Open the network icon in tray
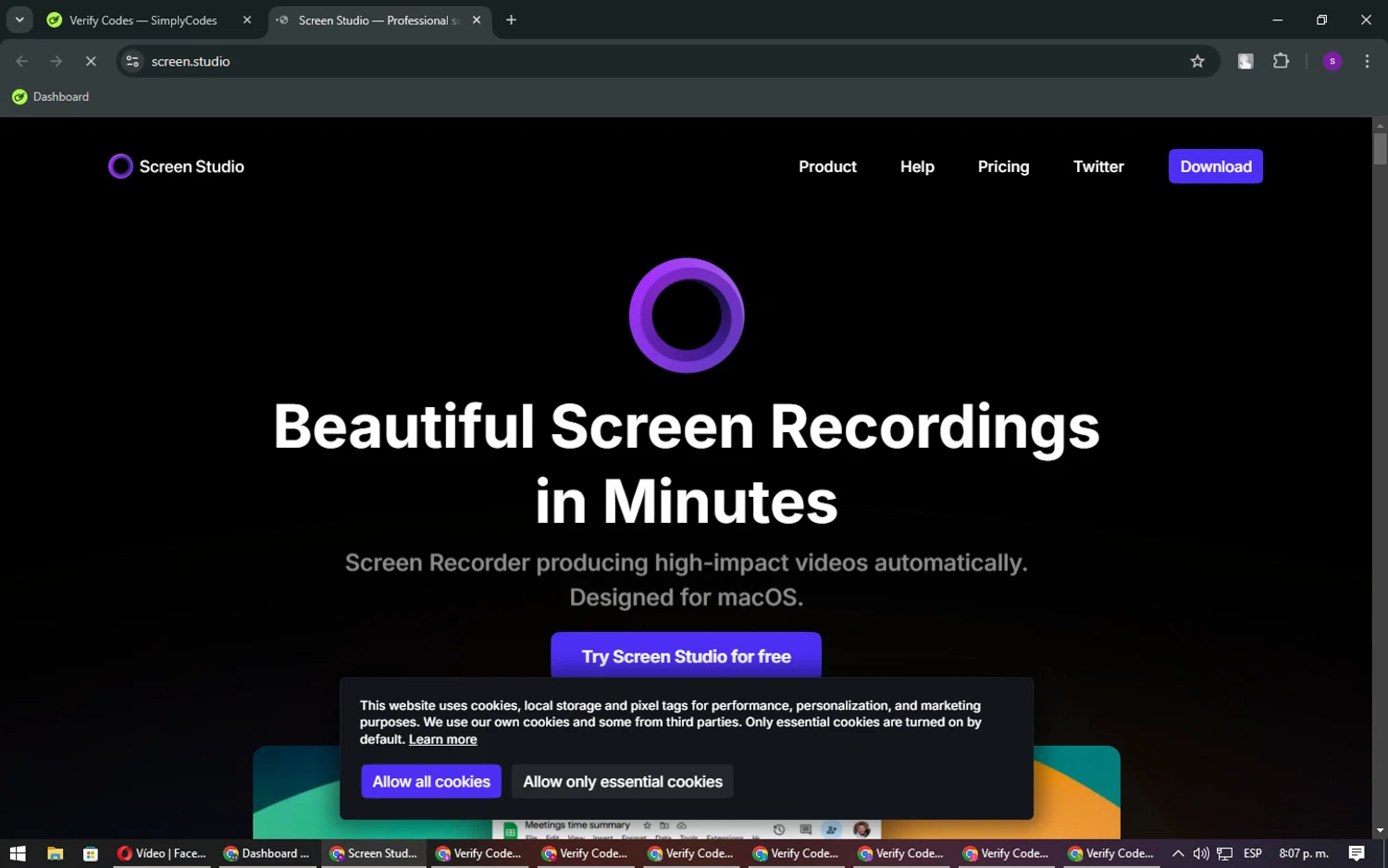The image size is (1388, 868). pos(1224,853)
